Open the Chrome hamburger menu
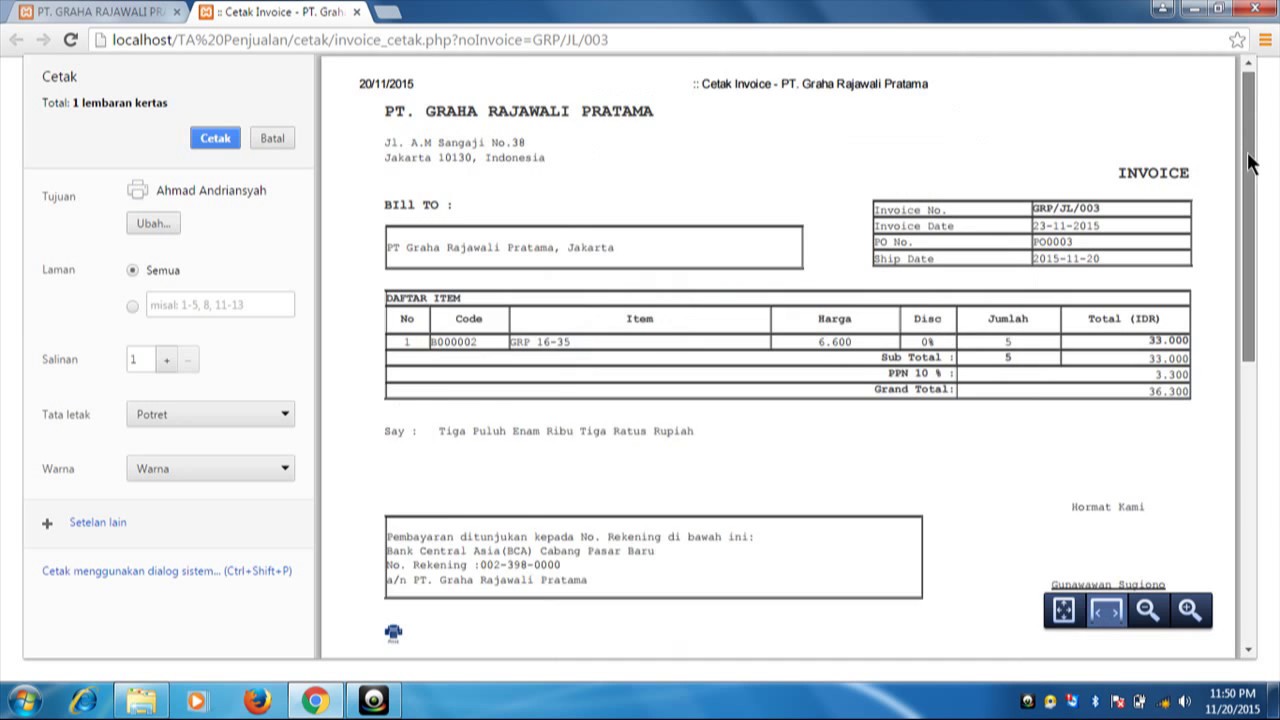 (x=1265, y=40)
